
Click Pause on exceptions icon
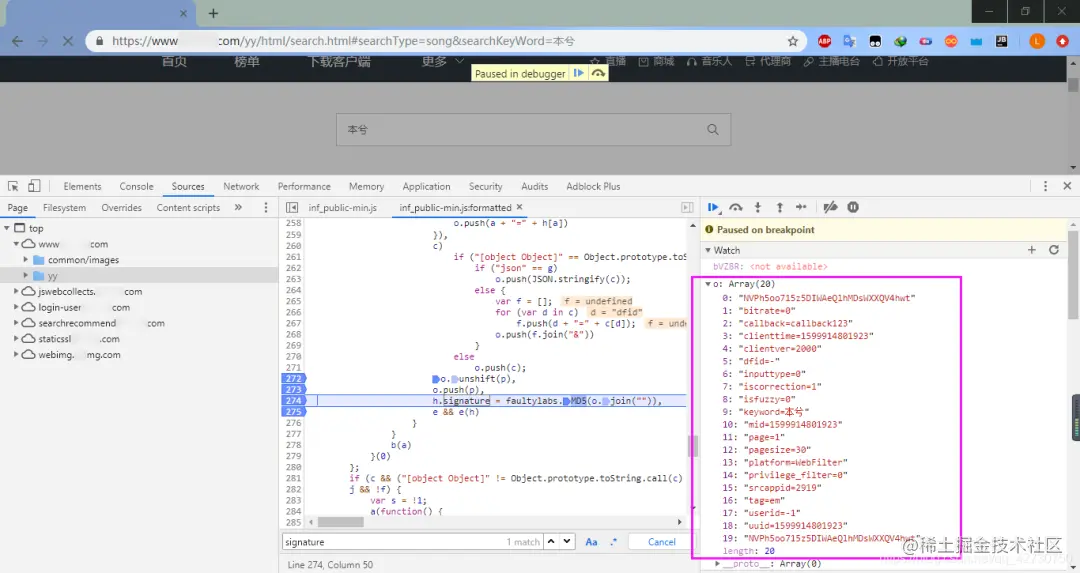coord(853,207)
